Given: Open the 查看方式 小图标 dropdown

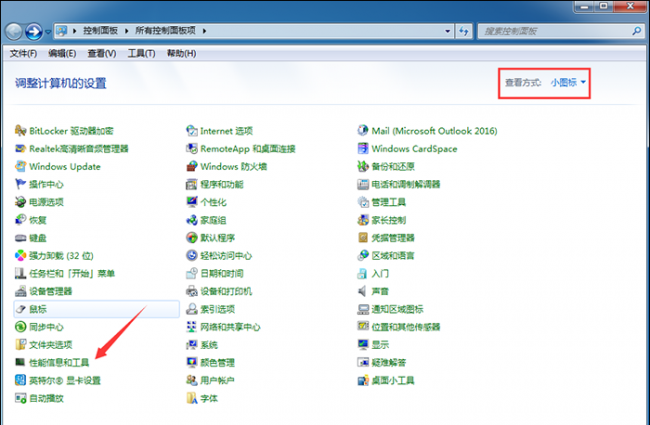Looking at the screenshot, I should [568, 83].
